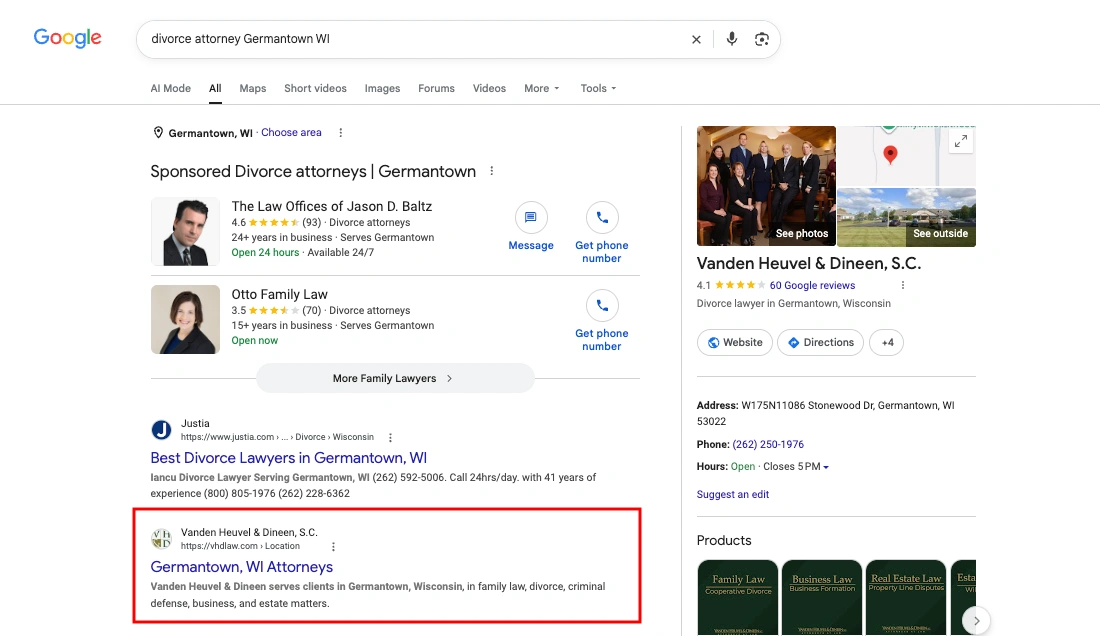This screenshot has width=1100, height=636.
Task: Select the Videos tab
Action: (489, 88)
